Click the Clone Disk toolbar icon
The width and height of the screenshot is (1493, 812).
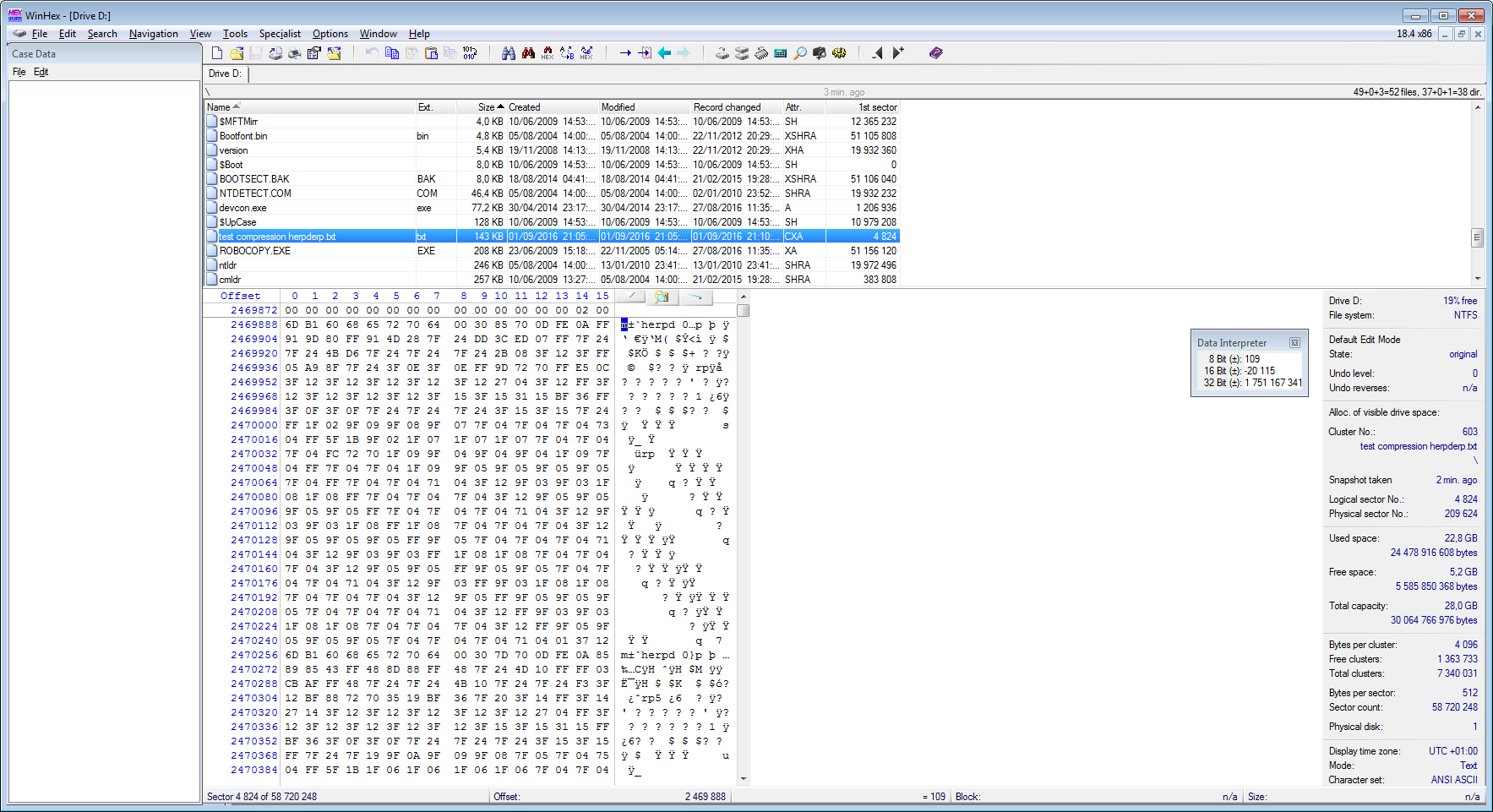(742, 53)
